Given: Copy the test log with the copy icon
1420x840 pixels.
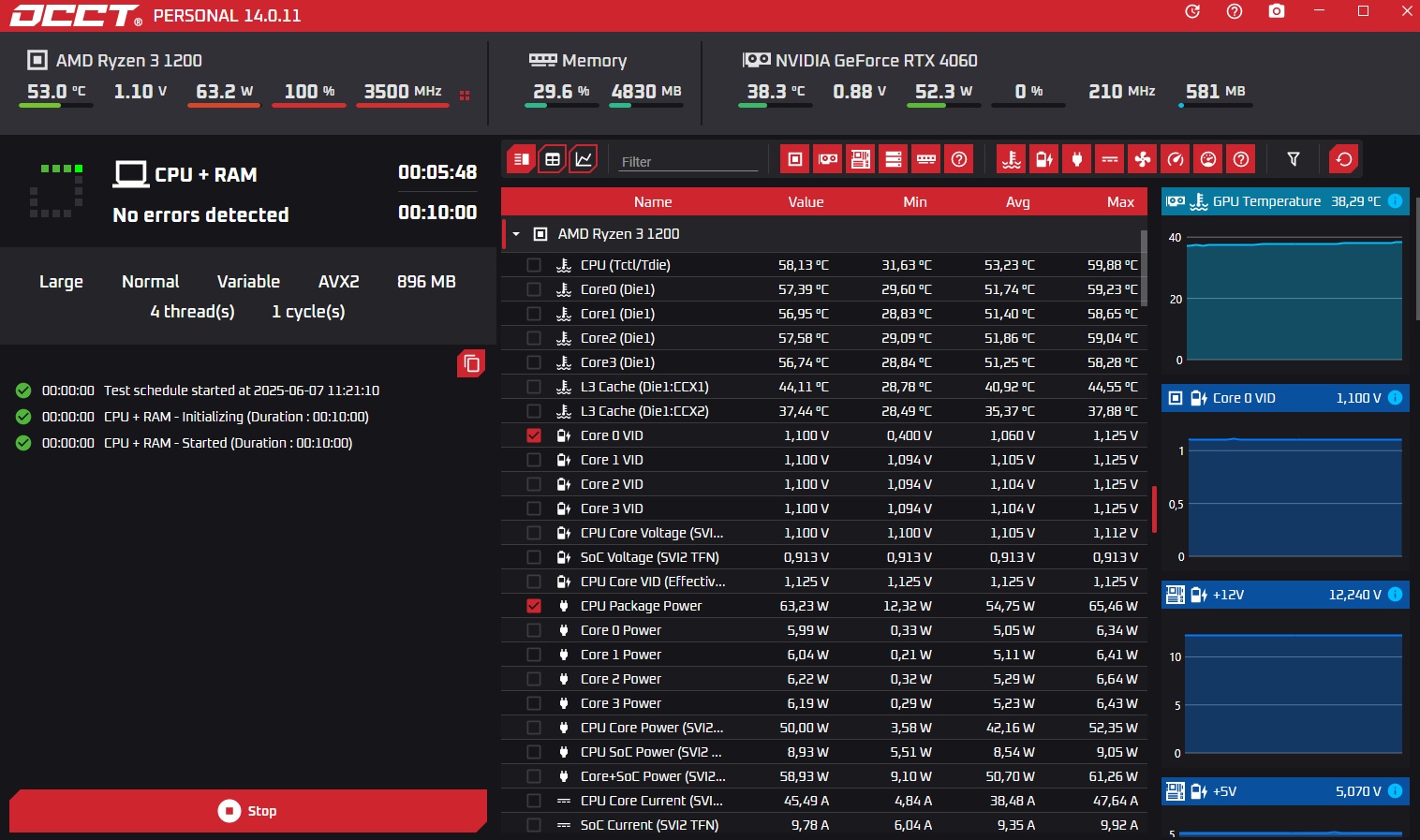Looking at the screenshot, I should click(471, 363).
